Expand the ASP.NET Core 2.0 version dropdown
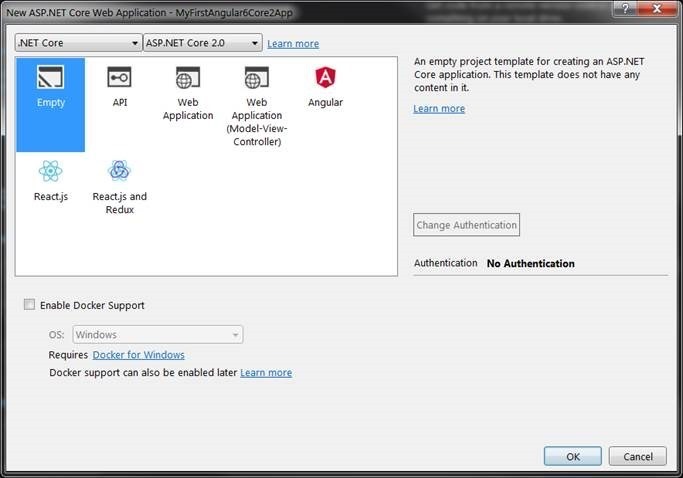The width and height of the screenshot is (683, 478). (202, 43)
